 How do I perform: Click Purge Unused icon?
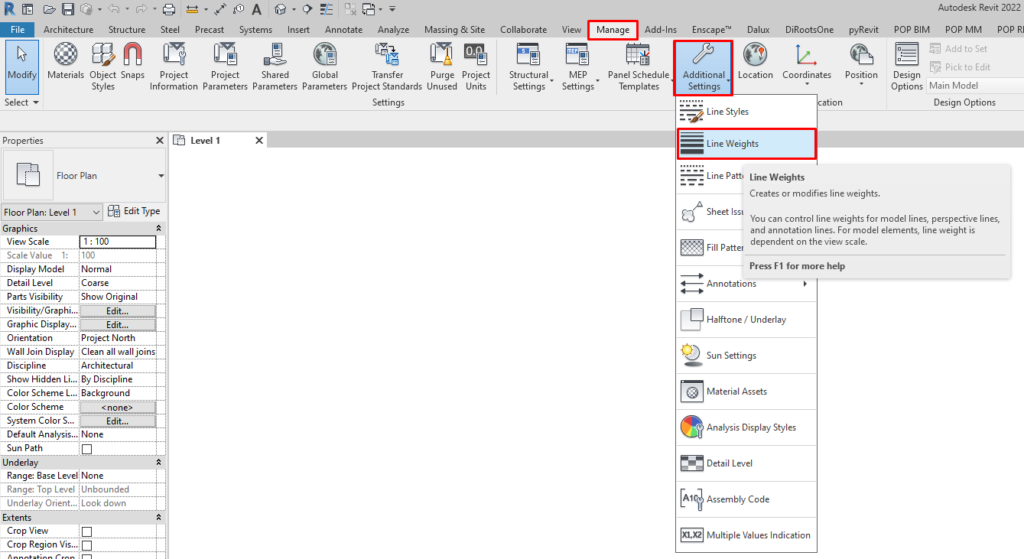coord(441,66)
